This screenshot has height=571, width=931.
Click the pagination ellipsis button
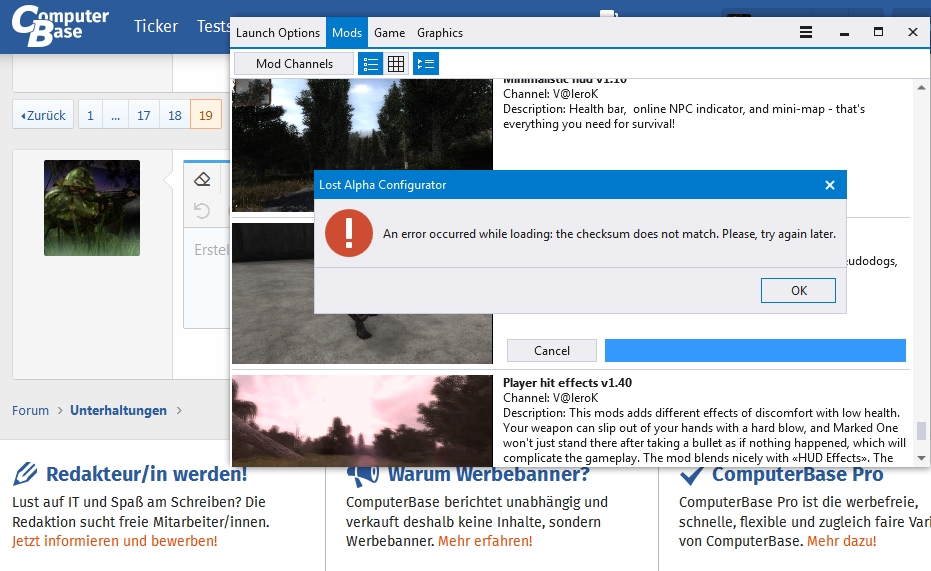coord(115,115)
